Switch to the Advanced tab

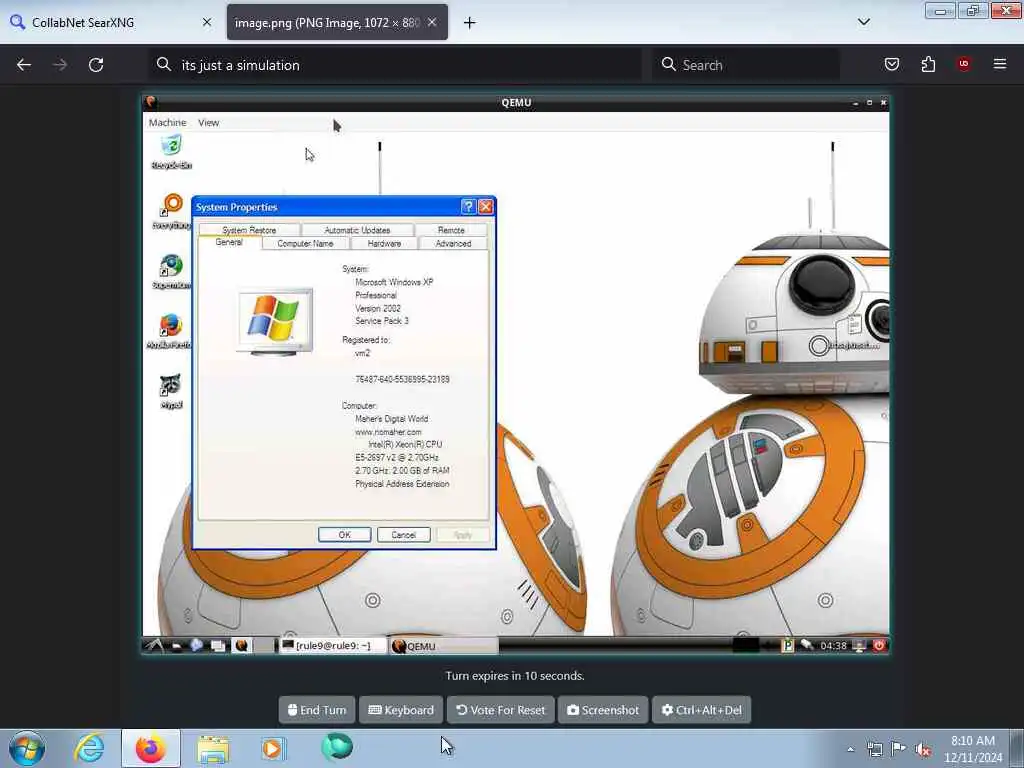click(x=453, y=244)
